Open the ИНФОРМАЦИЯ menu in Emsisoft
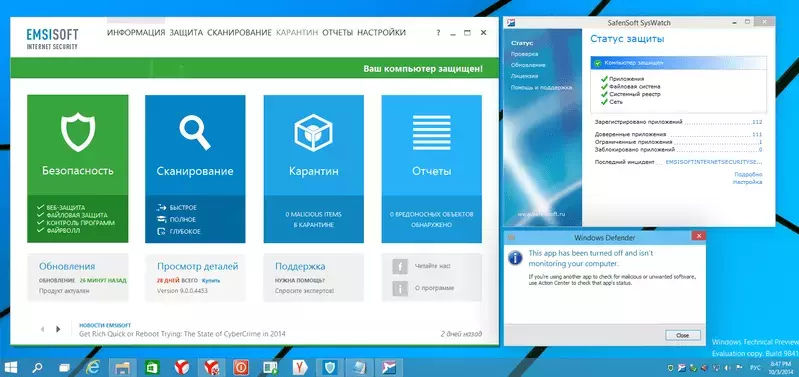Screen dimensions: 799x377 coord(136,33)
